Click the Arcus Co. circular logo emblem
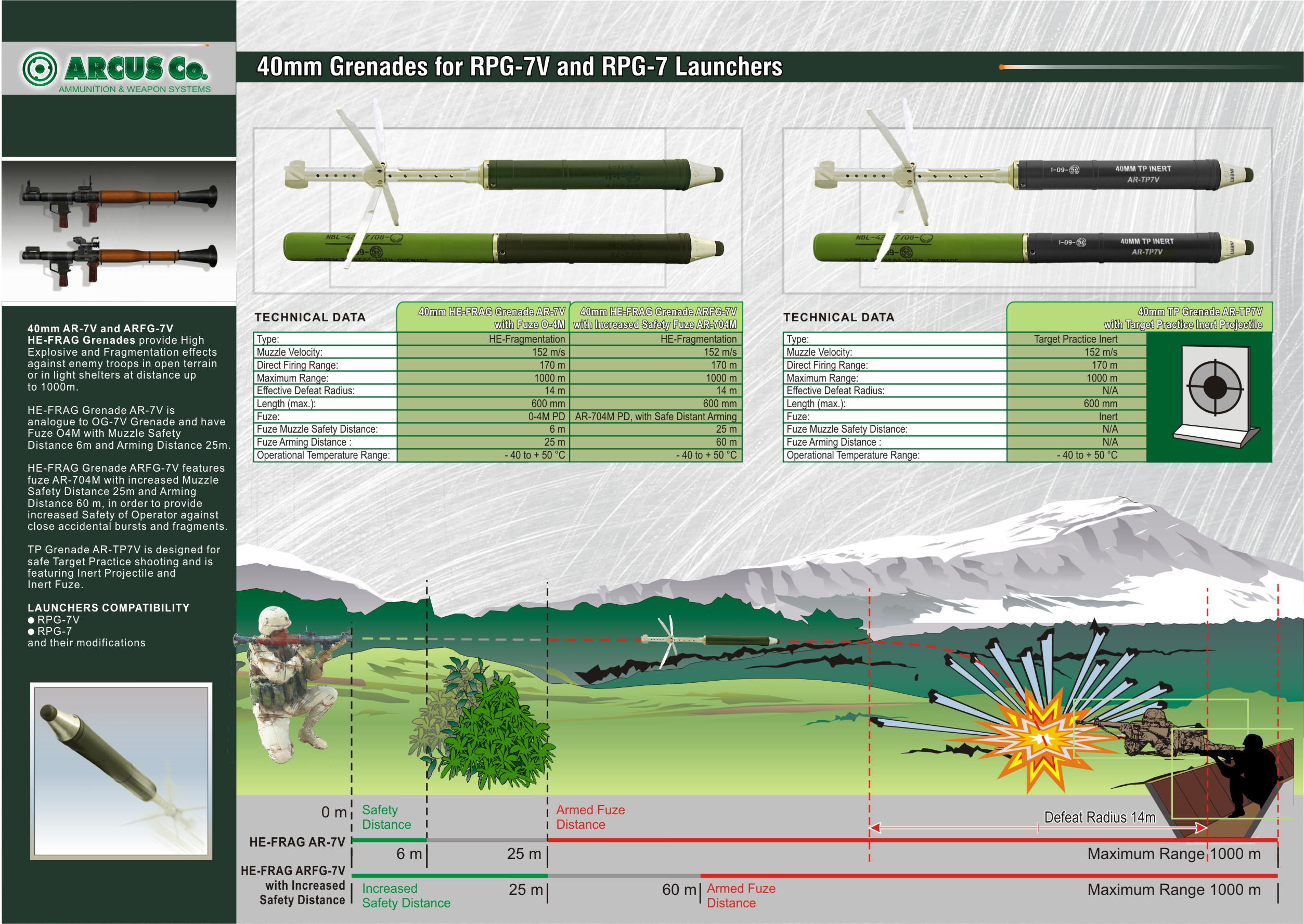The height and width of the screenshot is (924, 1304). pos(40,69)
